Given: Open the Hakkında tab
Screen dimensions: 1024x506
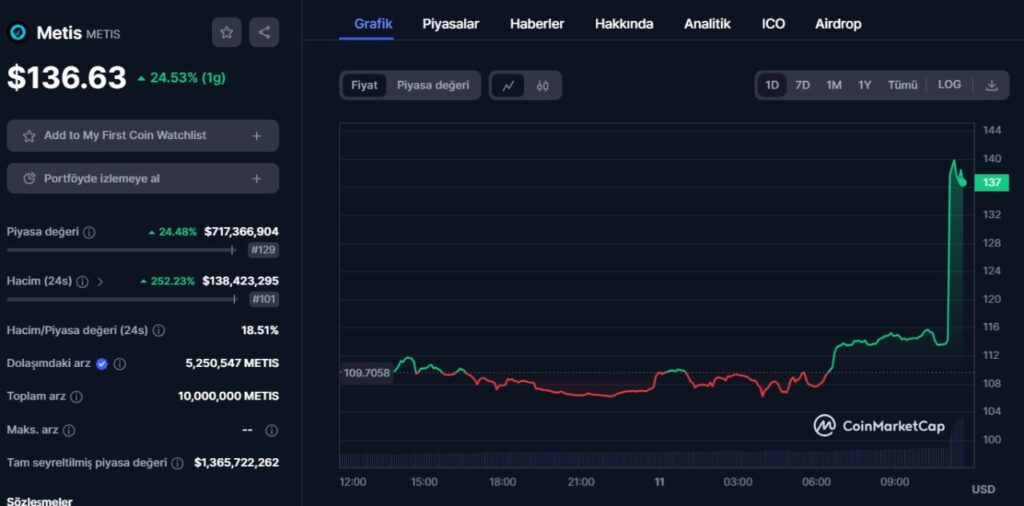Looking at the screenshot, I should (x=624, y=24).
